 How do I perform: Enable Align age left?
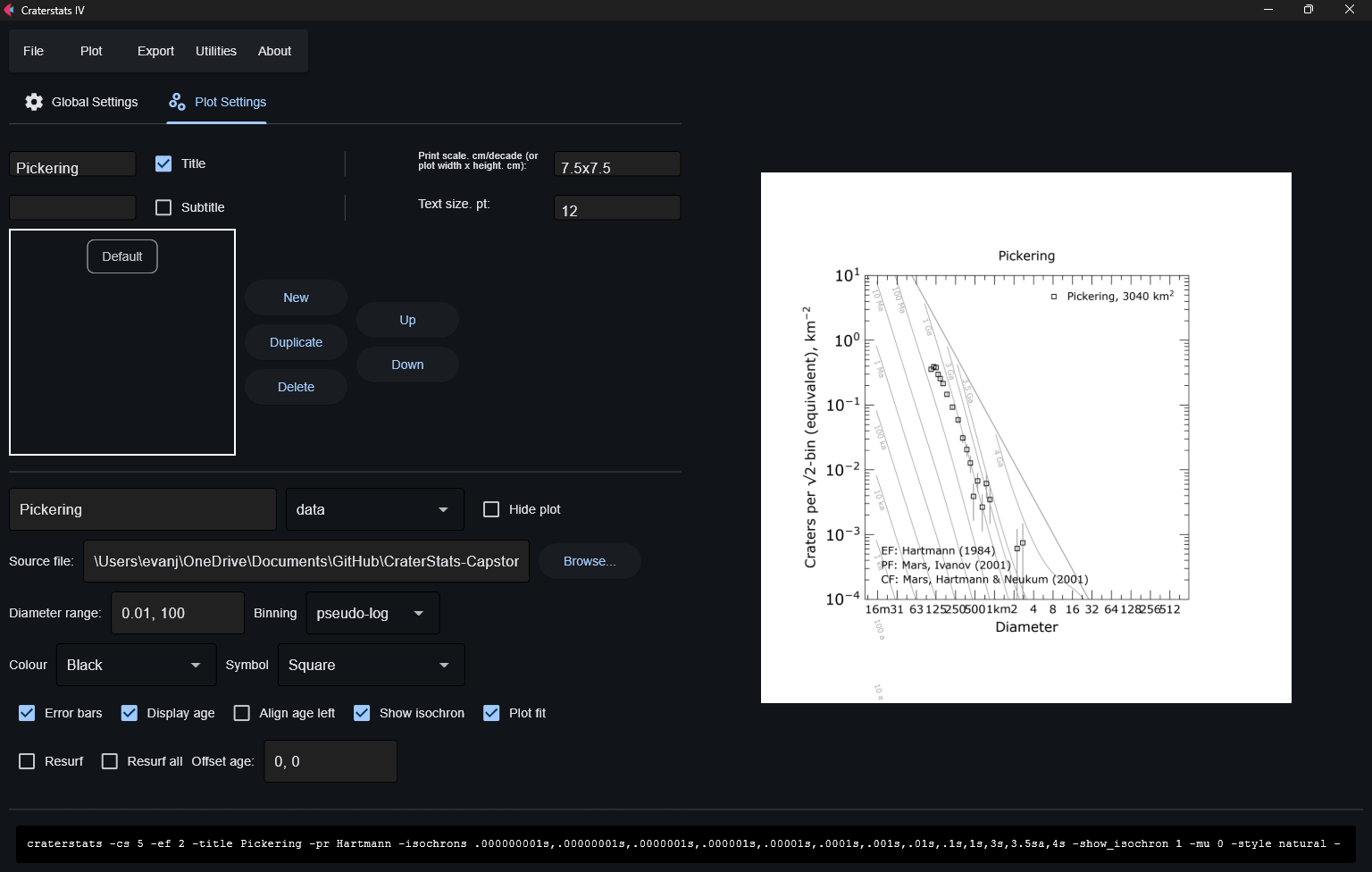(241, 713)
